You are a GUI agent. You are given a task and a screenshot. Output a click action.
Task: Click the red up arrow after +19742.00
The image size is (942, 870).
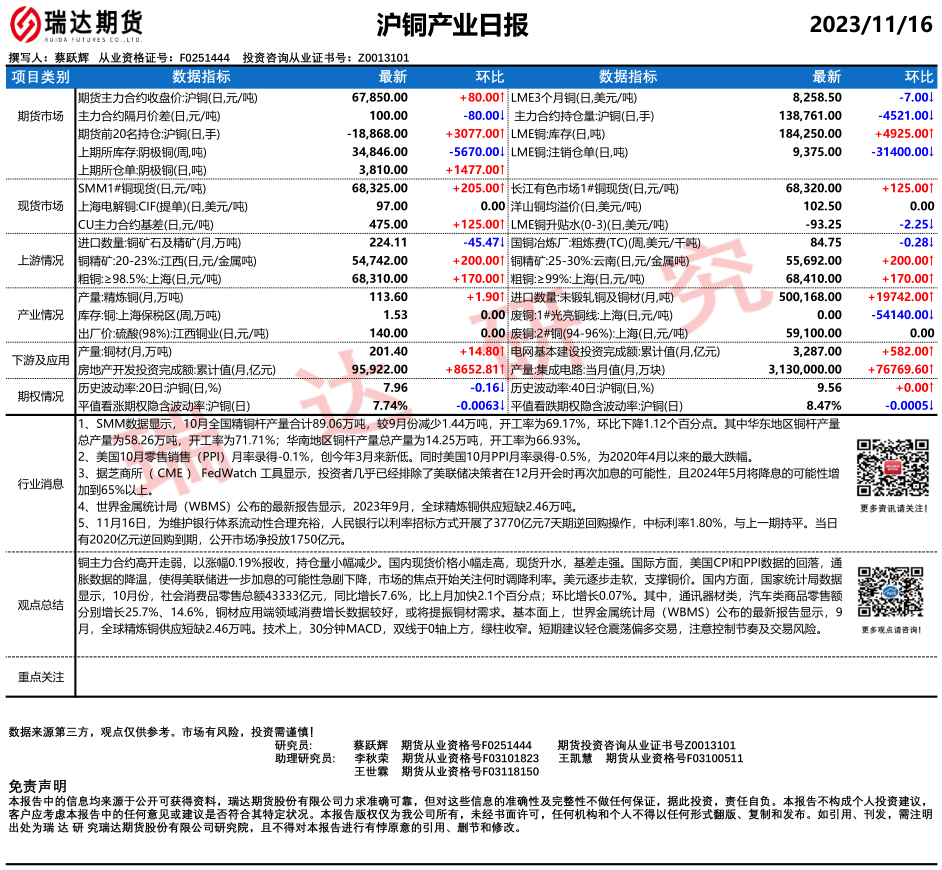pos(931,297)
